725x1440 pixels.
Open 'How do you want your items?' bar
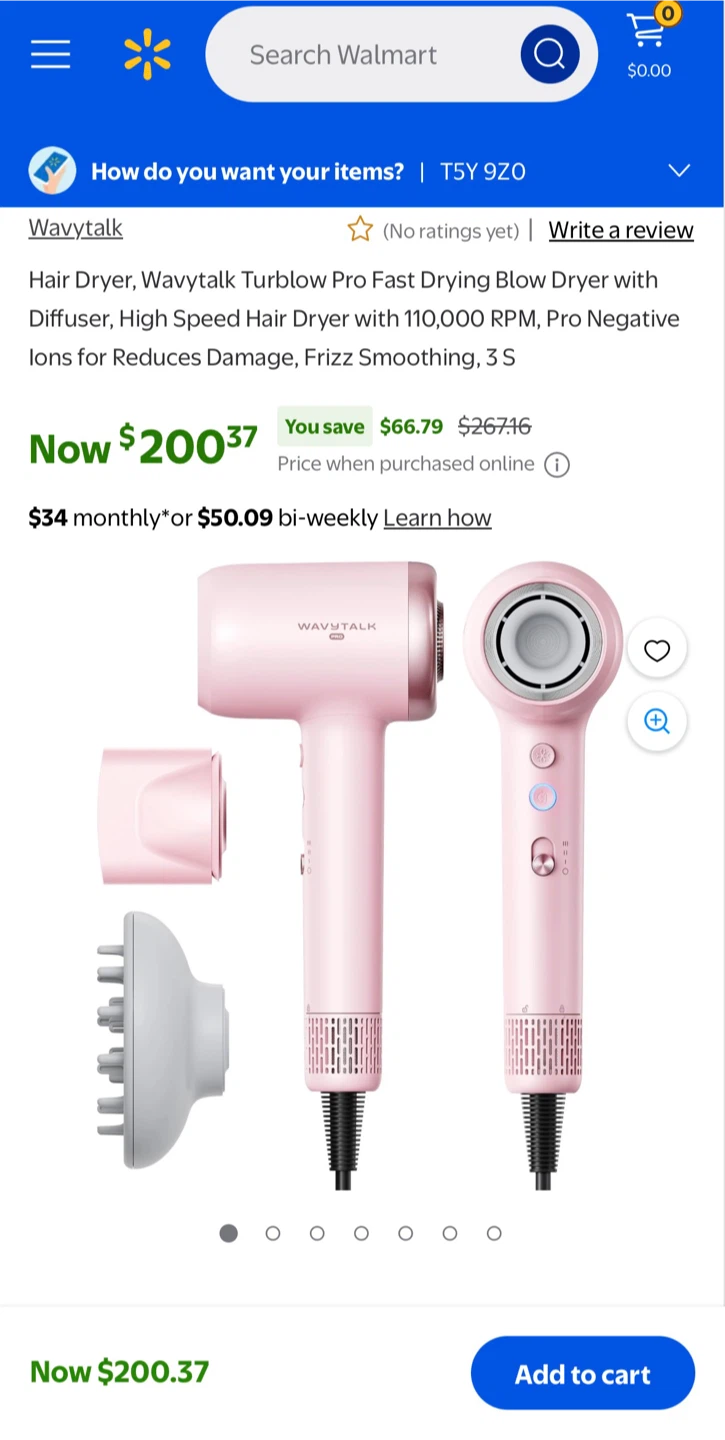362,171
